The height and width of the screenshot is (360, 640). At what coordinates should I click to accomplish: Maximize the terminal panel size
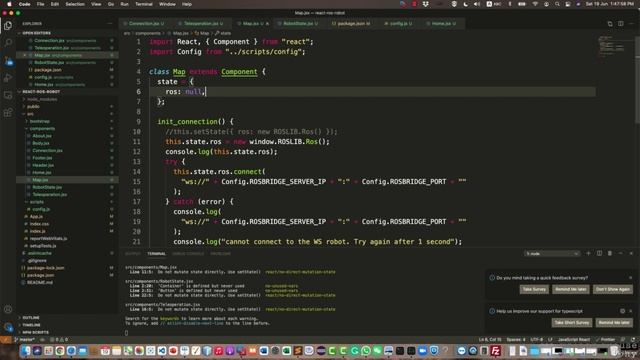620,253
